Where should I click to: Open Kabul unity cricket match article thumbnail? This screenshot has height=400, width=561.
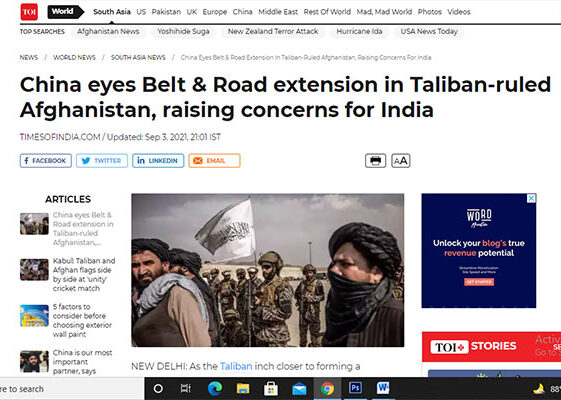click(x=34, y=270)
